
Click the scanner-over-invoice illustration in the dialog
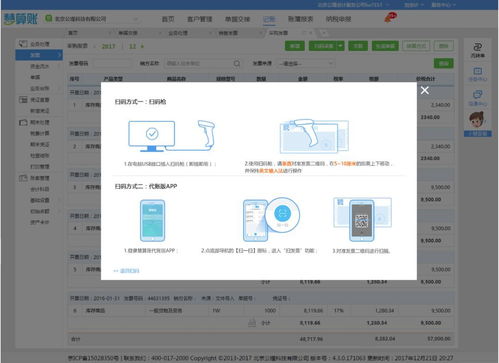coord(314,135)
